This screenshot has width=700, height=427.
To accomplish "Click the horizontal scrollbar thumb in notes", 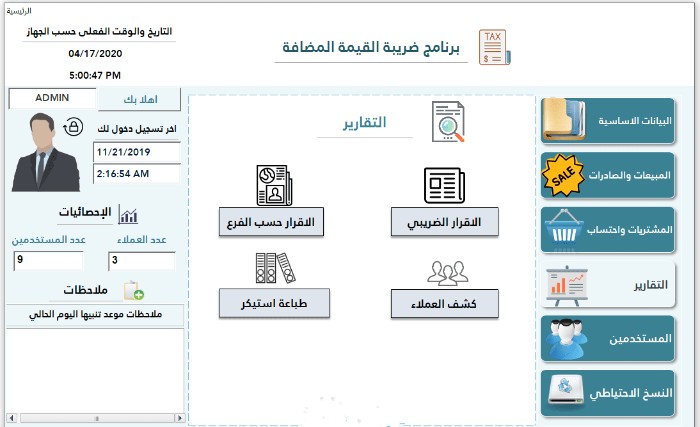I will [97, 418].
